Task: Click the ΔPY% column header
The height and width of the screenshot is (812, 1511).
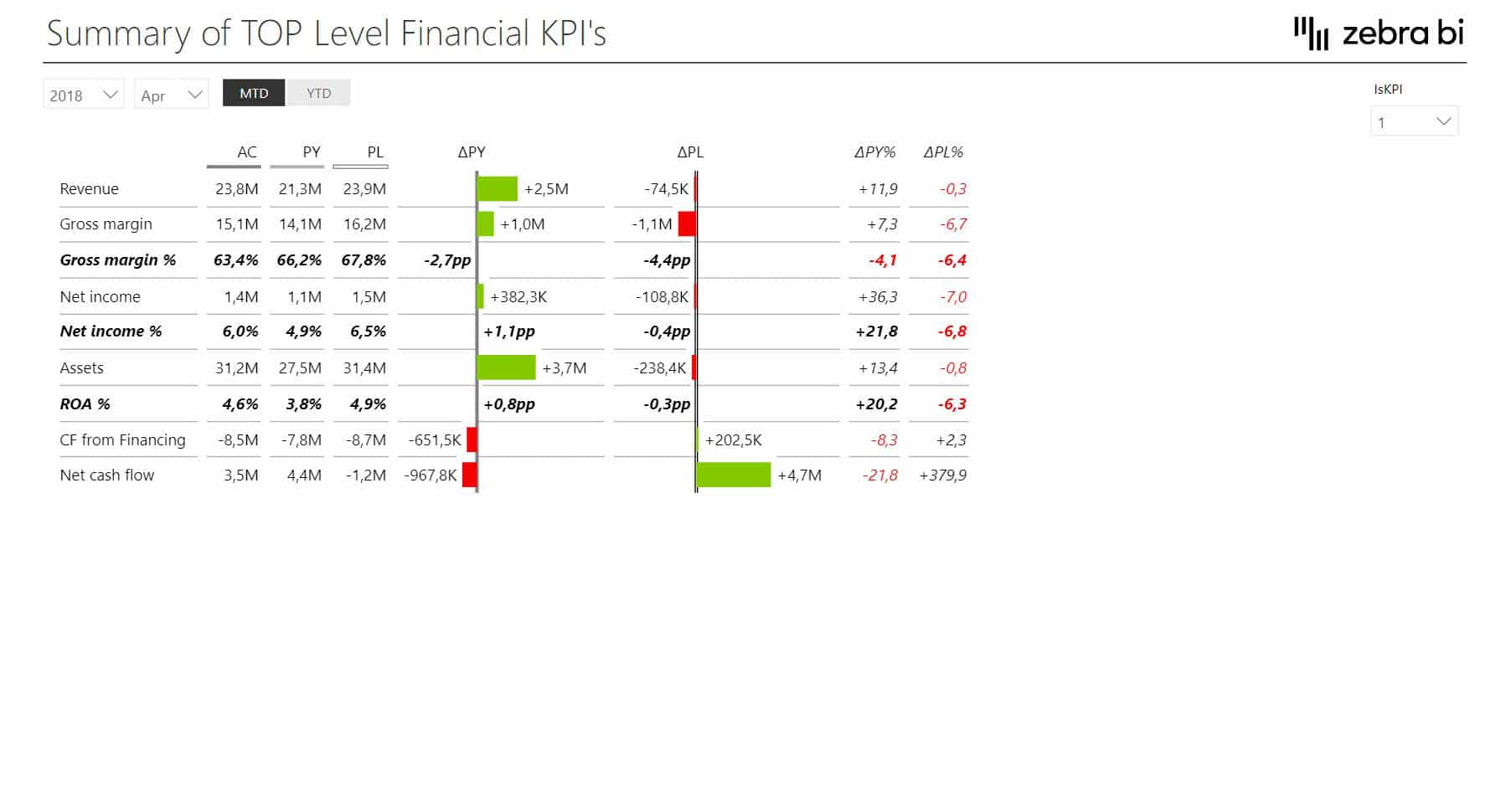Action: pos(875,152)
